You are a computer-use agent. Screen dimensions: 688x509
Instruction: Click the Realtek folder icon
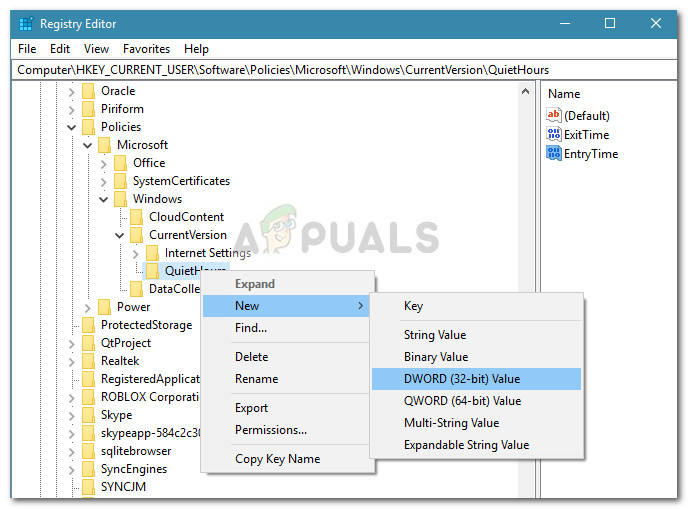point(89,361)
